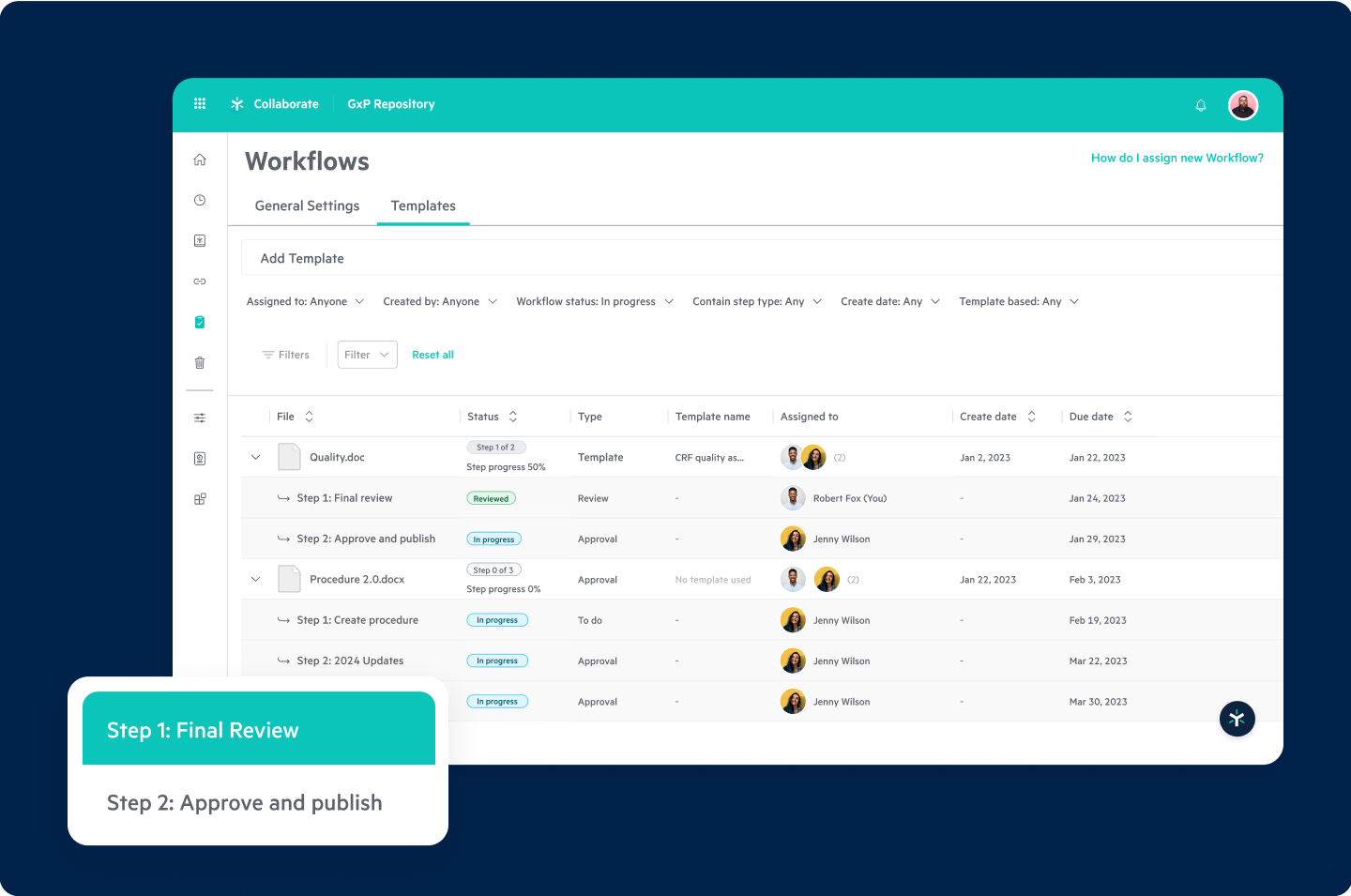Image resolution: width=1351 pixels, height=896 pixels.
Task: Select the teal checklist workflows icon
Action: 199,322
